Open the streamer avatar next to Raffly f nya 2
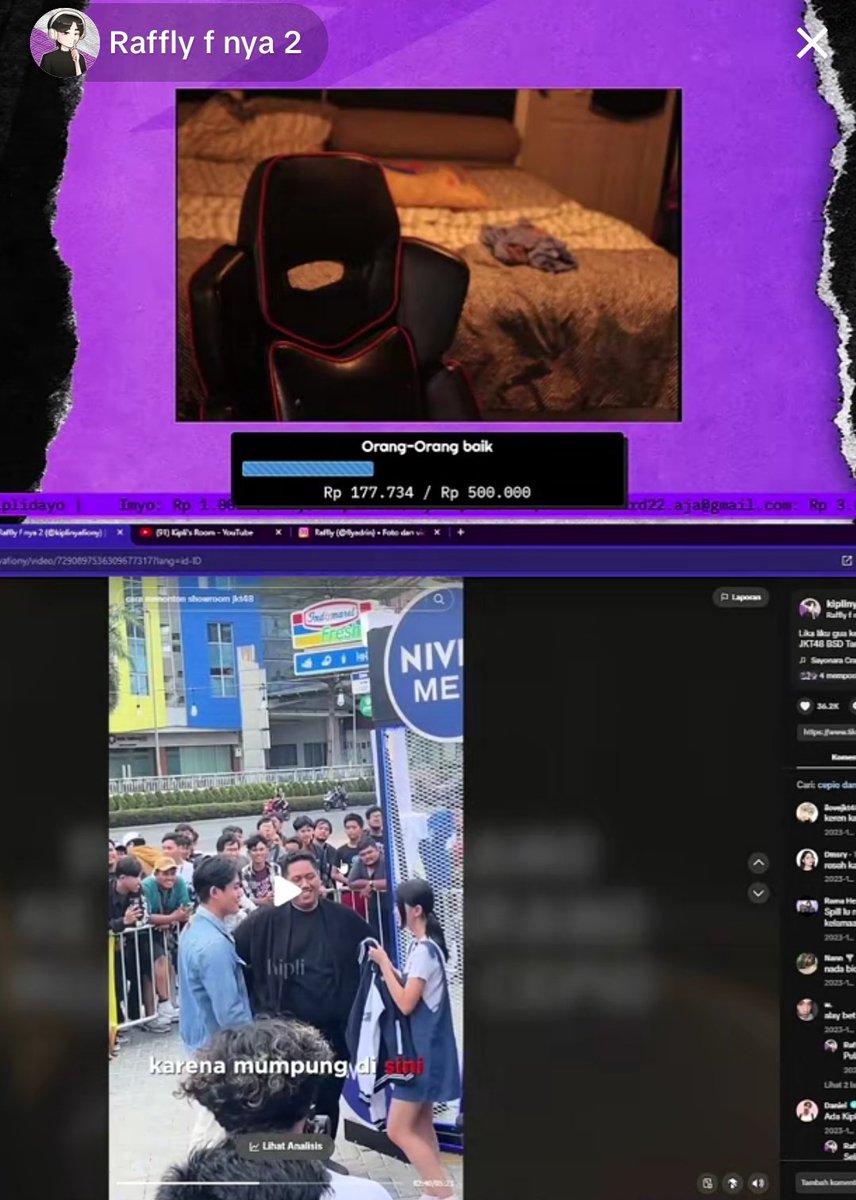 click(65, 43)
